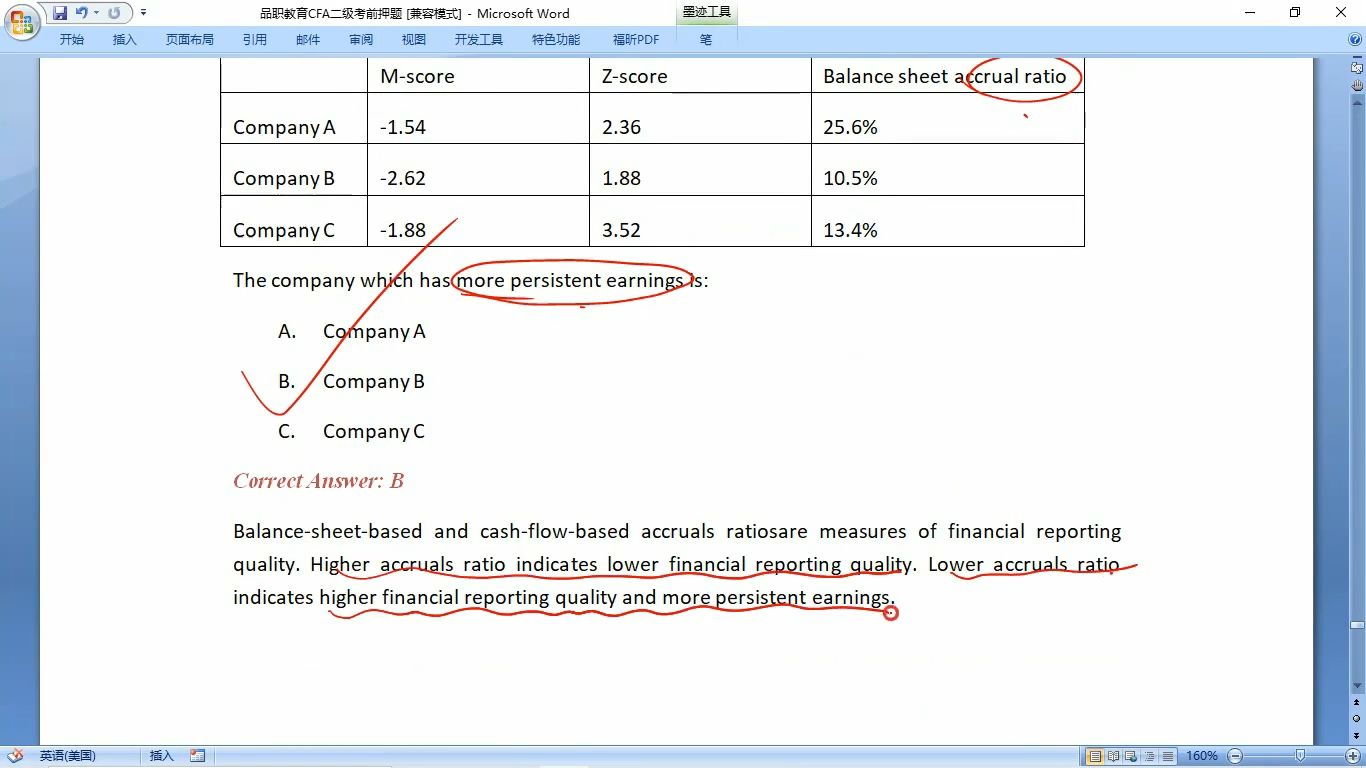Open the 特色功能 ribbon tab

coord(556,40)
